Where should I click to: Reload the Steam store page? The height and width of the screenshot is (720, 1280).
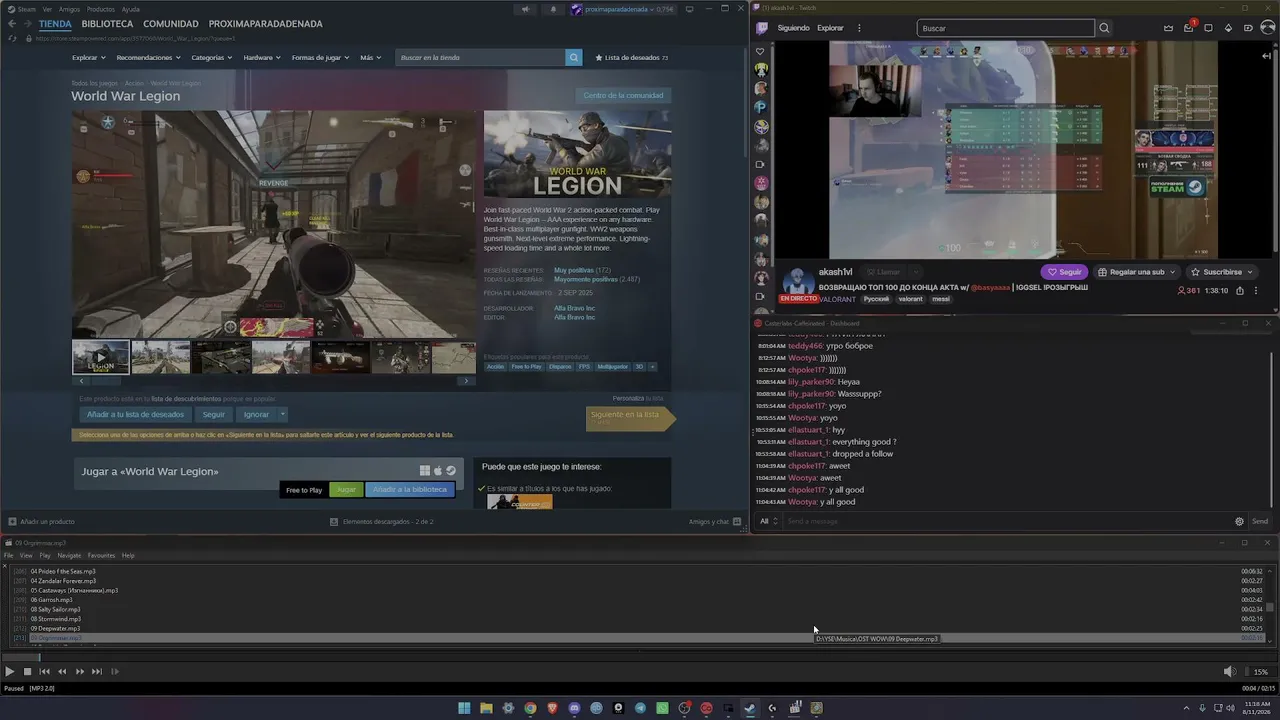coord(11,38)
